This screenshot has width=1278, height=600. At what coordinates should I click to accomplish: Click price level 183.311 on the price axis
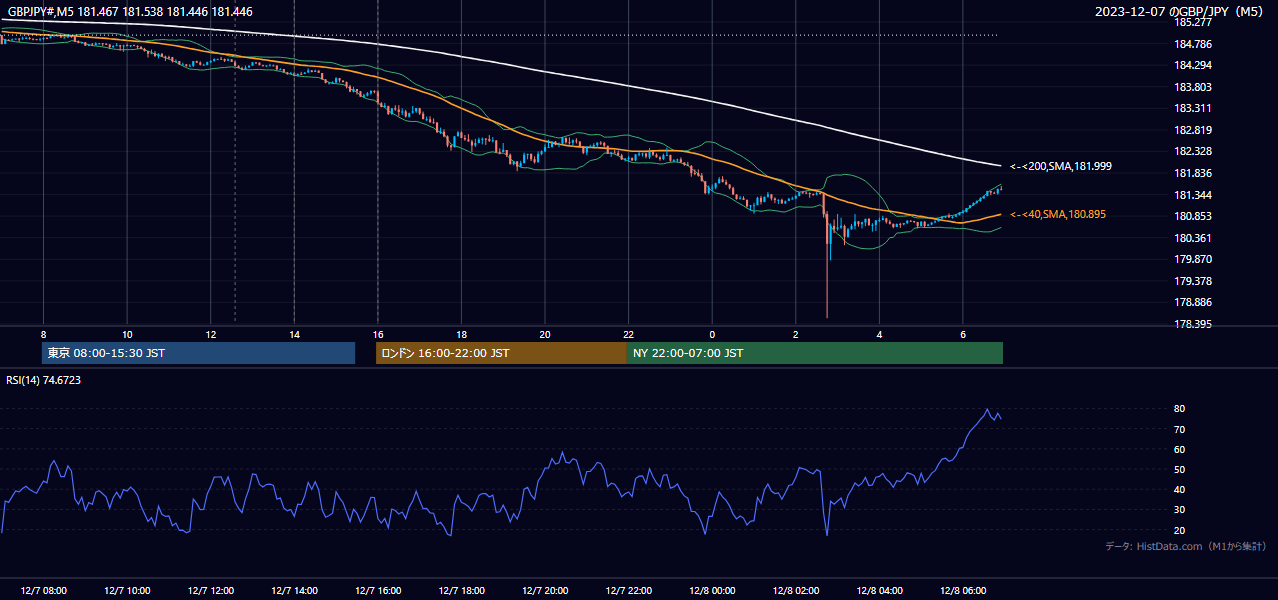click(x=1193, y=108)
